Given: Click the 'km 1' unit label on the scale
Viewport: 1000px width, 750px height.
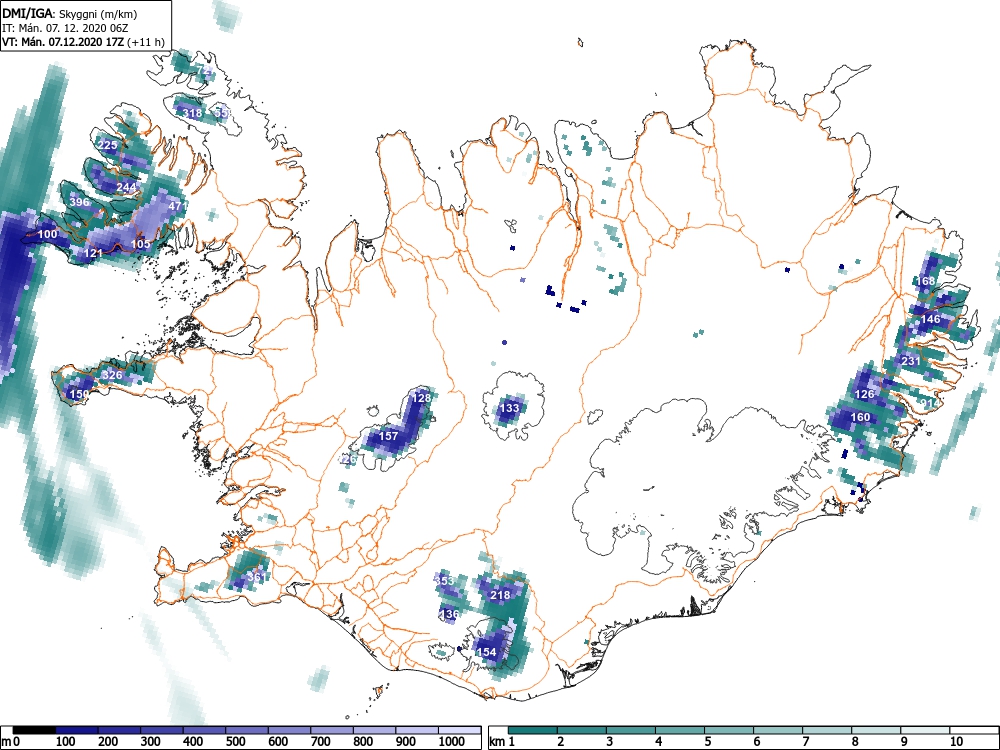Looking at the screenshot, I should [502, 742].
